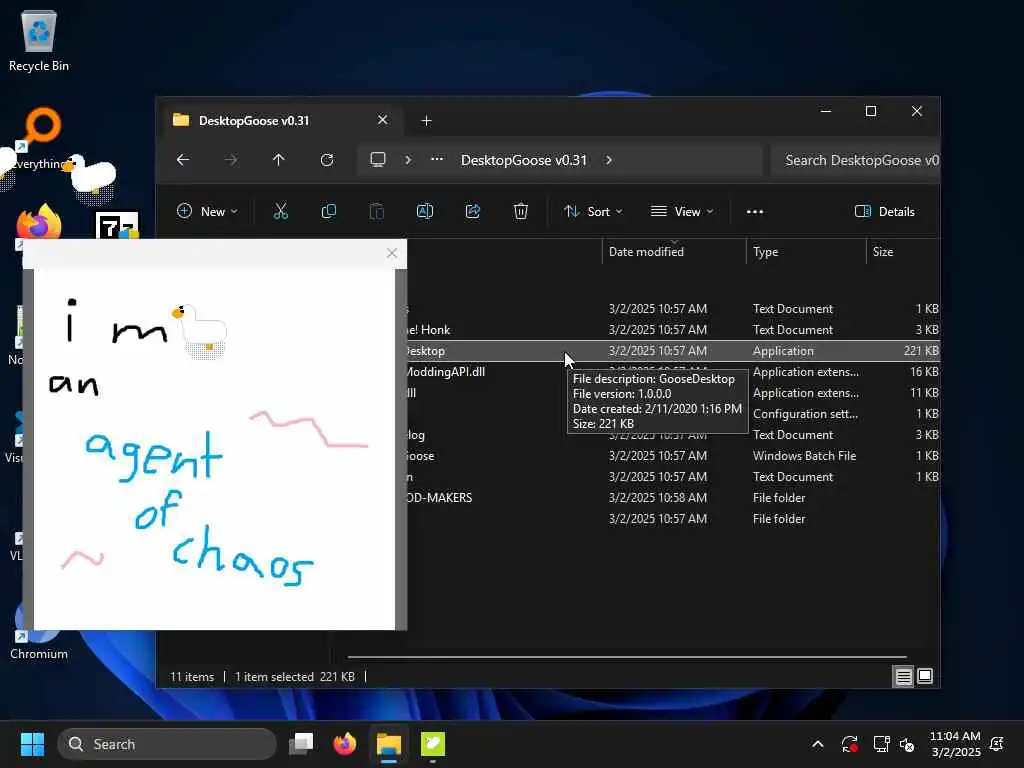The width and height of the screenshot is (1024, 768).
Task: Expand chevron after the This PC icon
Action: click(408, 160)
